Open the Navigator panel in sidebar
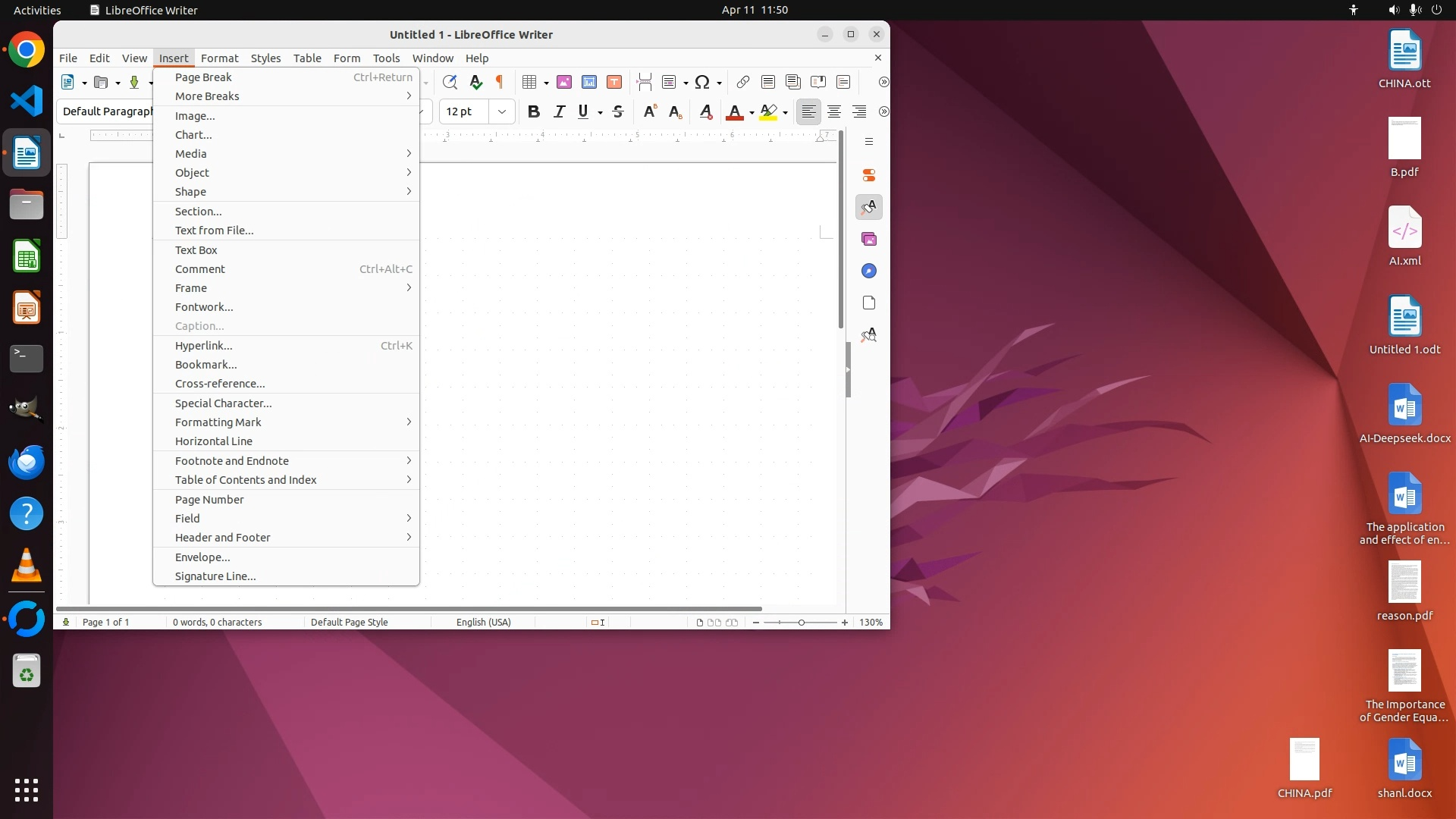The width and height of the screenshot is (1456, 819). (x=869, y=271)
